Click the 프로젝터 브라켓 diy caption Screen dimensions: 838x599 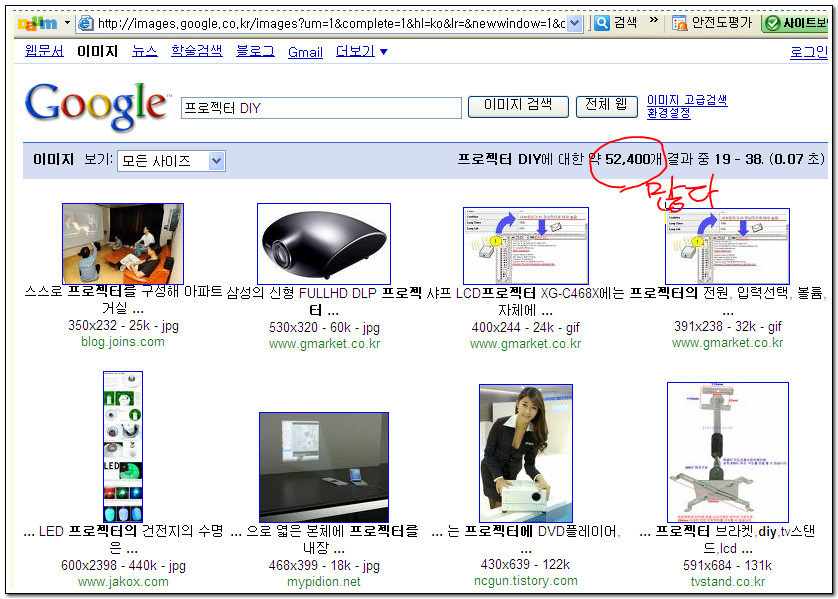(727, 540)
